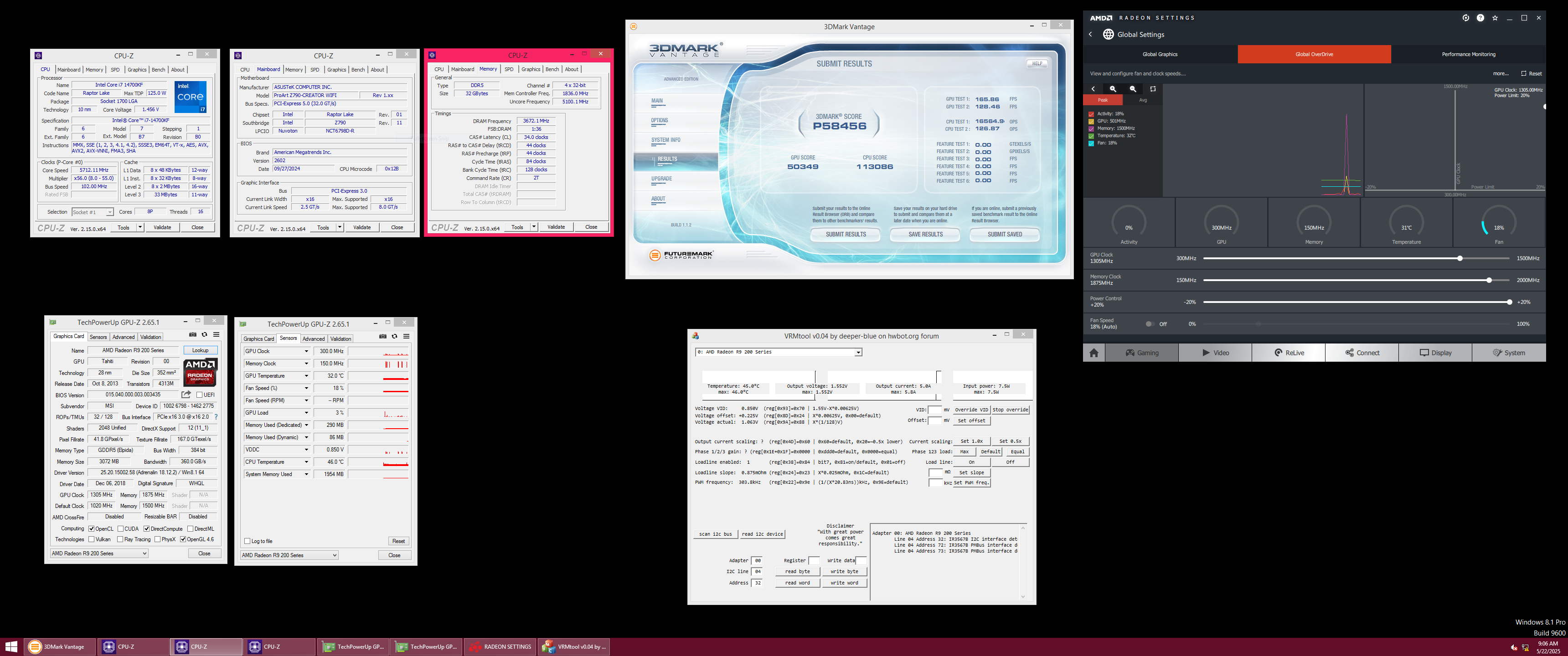This screenshot has height=656, width=1568.
Task: Click the network icon in the system tray
Action: pos(1526,647)
